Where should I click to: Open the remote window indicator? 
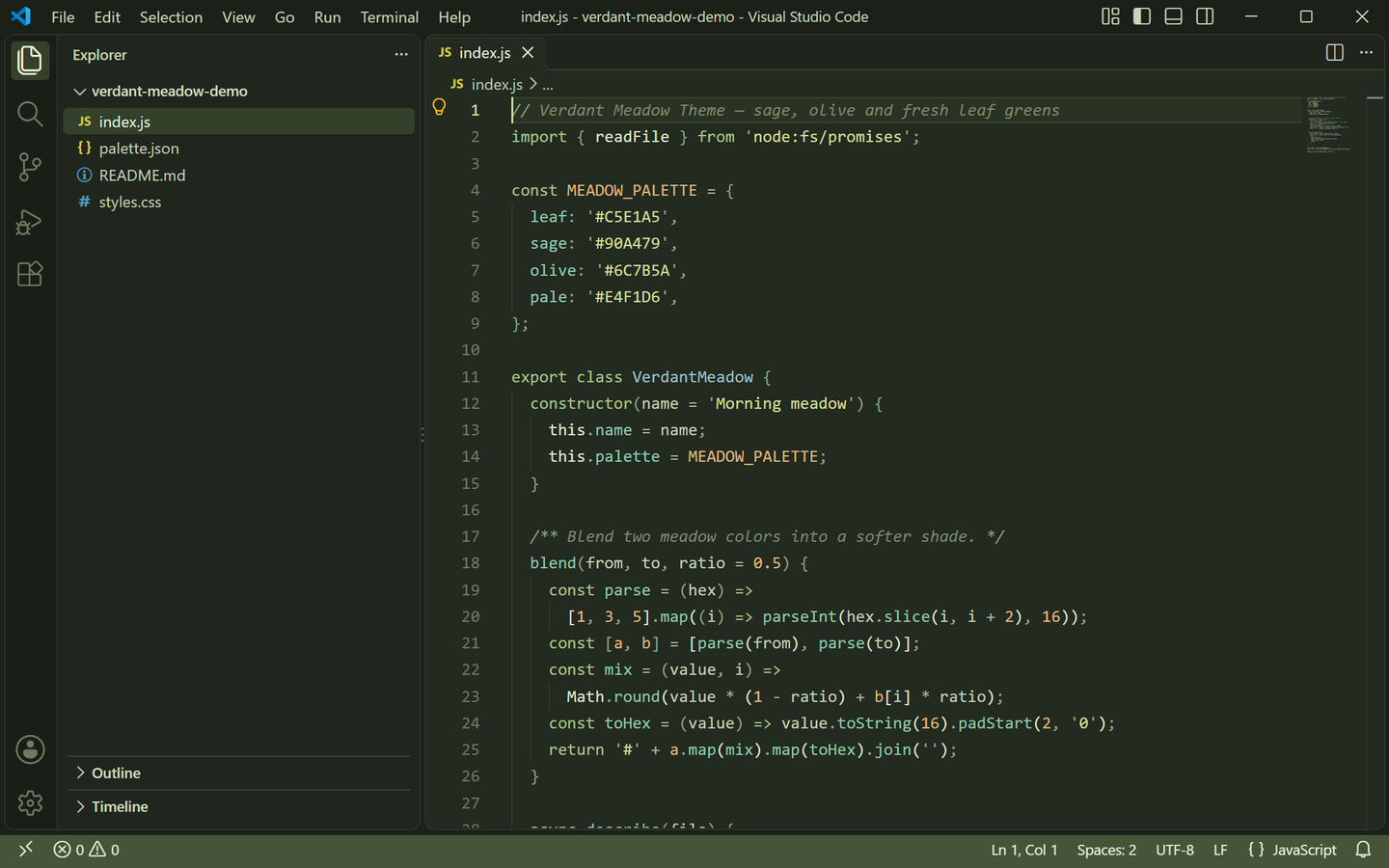pos(26,850)
